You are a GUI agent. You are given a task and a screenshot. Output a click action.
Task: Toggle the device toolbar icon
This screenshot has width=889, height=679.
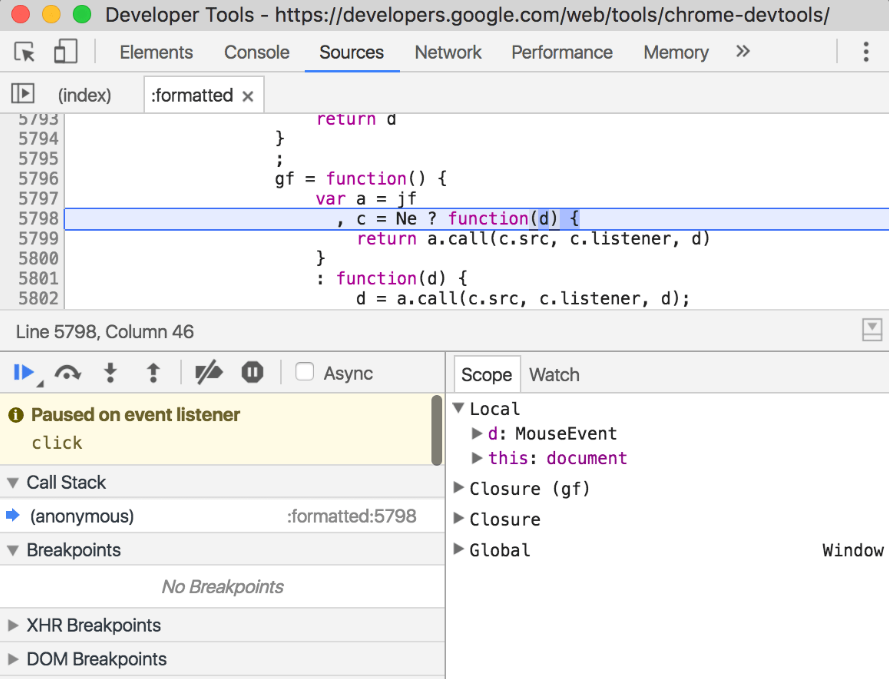pyautogui.click(x=65, y=52)
